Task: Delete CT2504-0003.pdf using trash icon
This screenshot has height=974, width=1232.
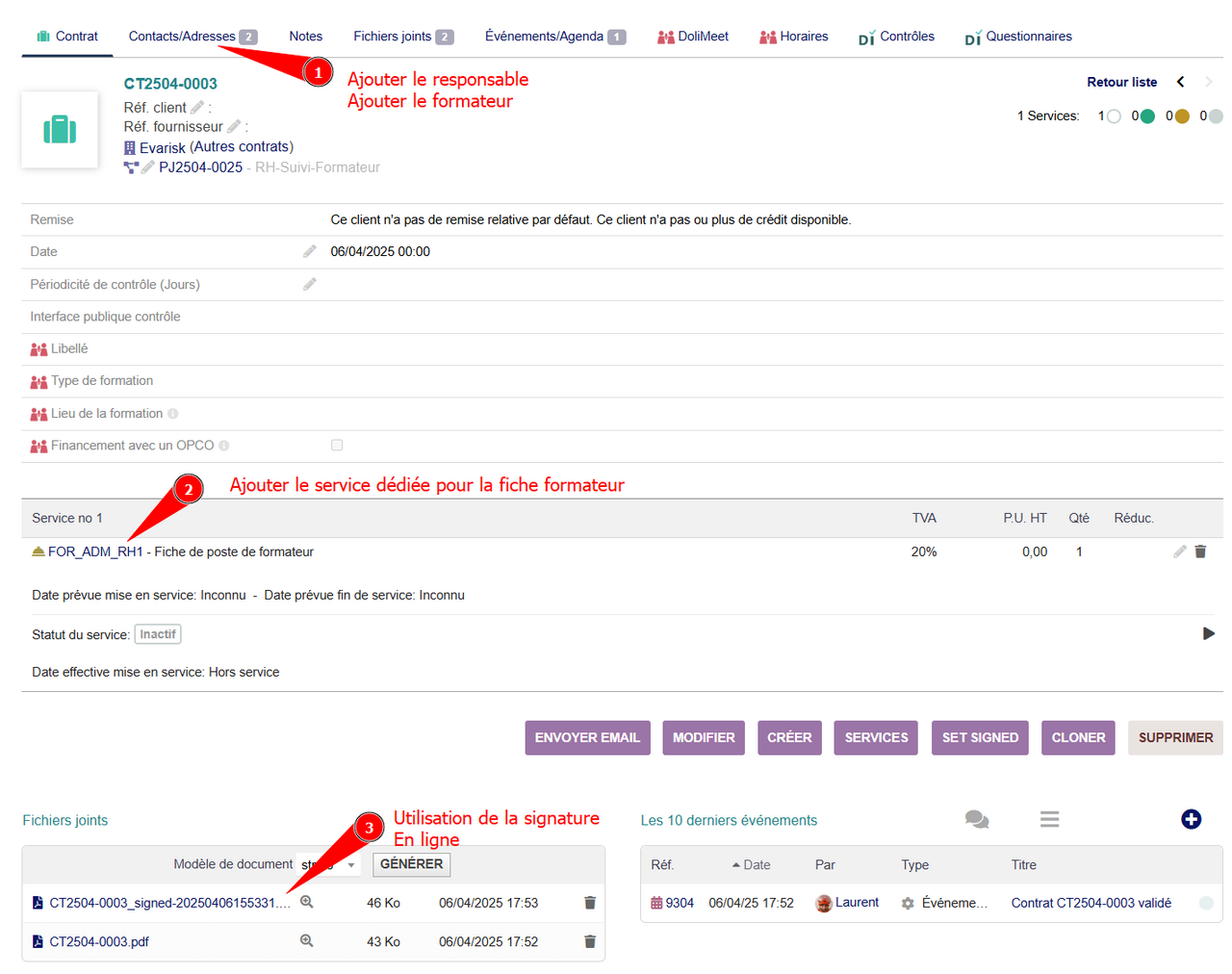Action: coord(589,941)
